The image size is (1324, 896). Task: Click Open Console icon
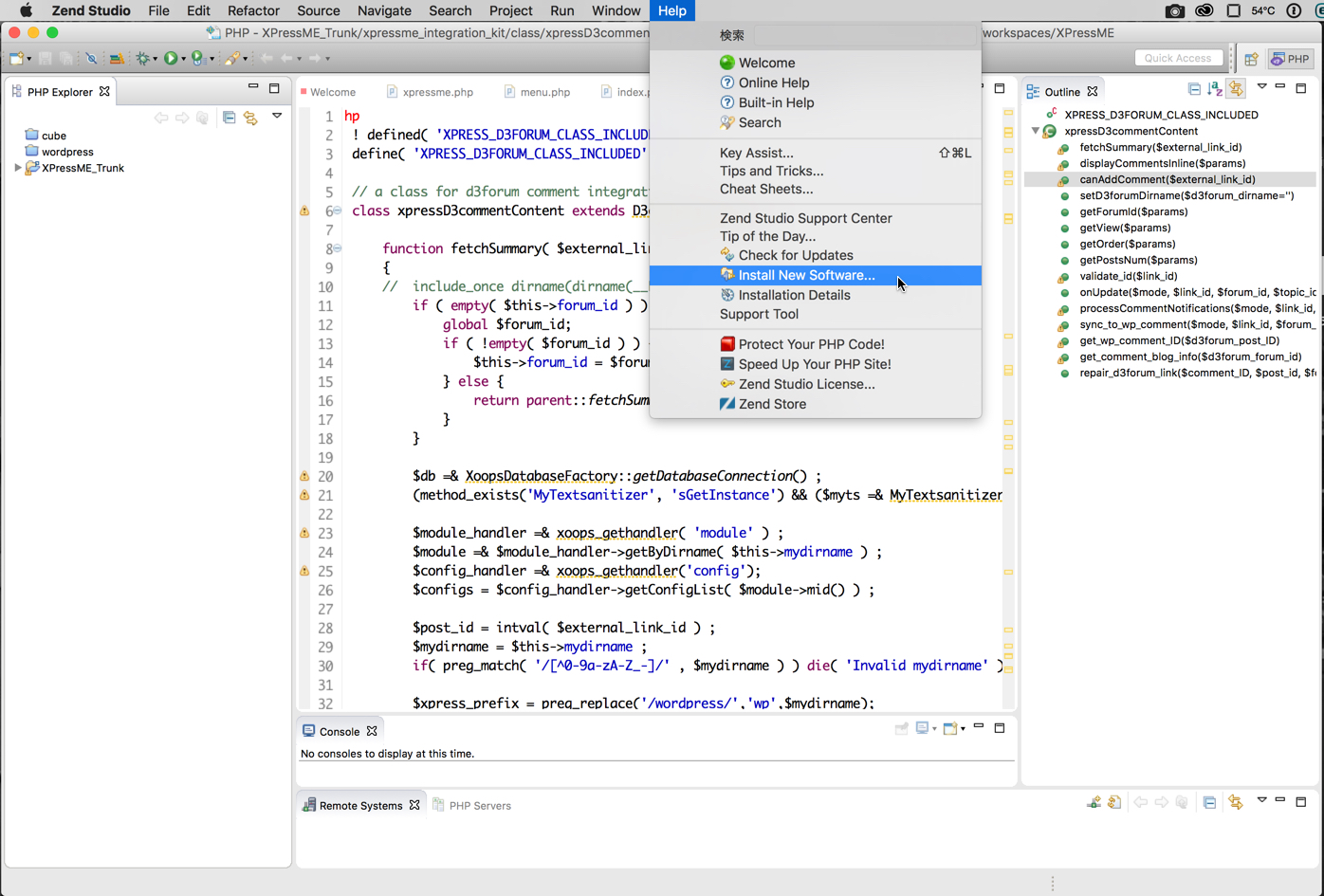(949, 728)
